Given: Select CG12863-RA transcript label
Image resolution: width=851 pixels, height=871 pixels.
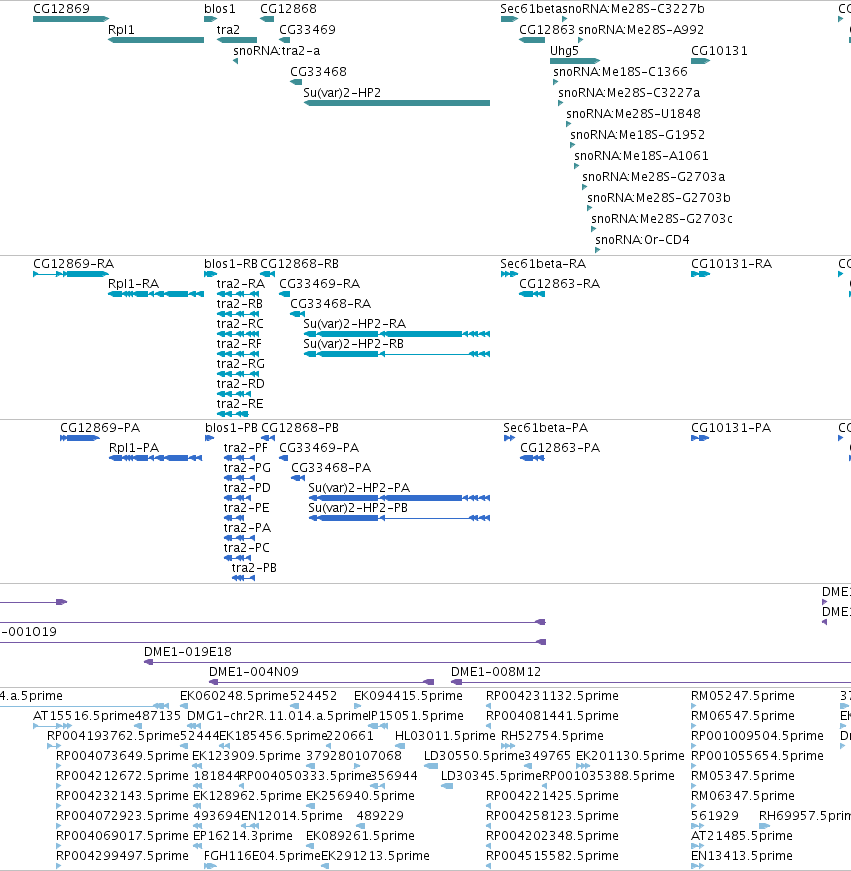Looking at the screenshot, I should click(x=559, y=284).
